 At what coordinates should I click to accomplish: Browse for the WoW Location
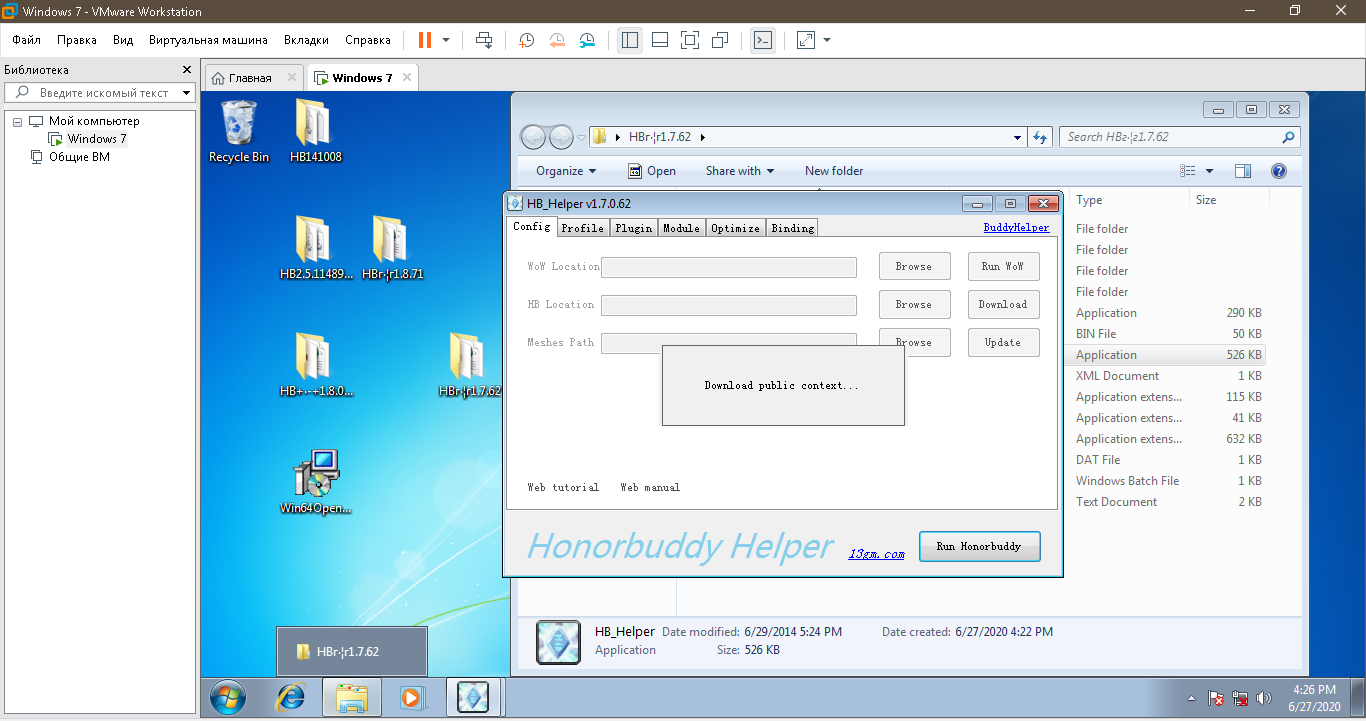coord(914,267)
